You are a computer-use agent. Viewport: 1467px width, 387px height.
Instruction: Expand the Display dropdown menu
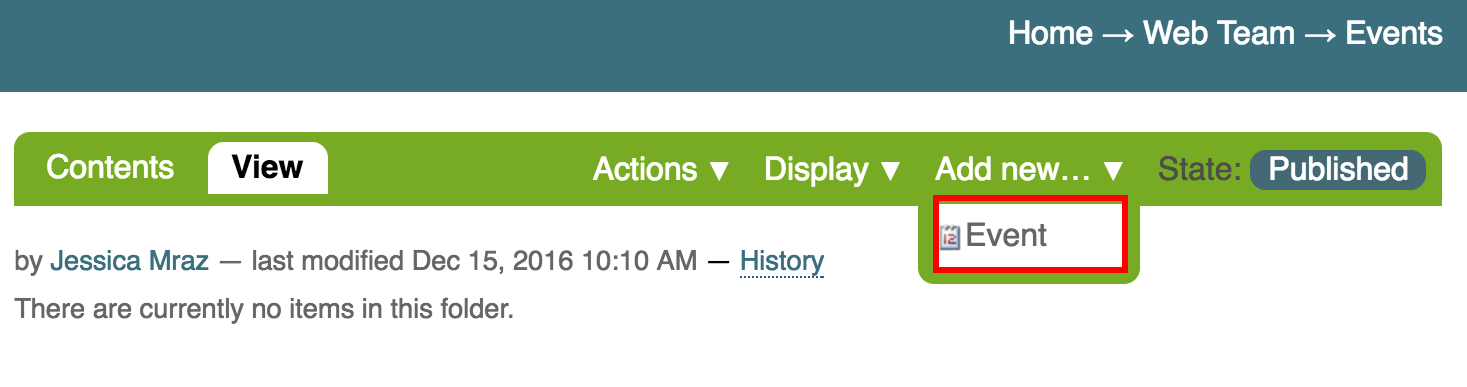833,169
